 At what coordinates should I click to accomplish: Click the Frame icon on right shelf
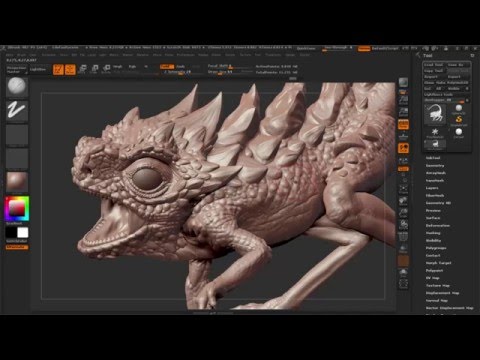pos(403,189)
